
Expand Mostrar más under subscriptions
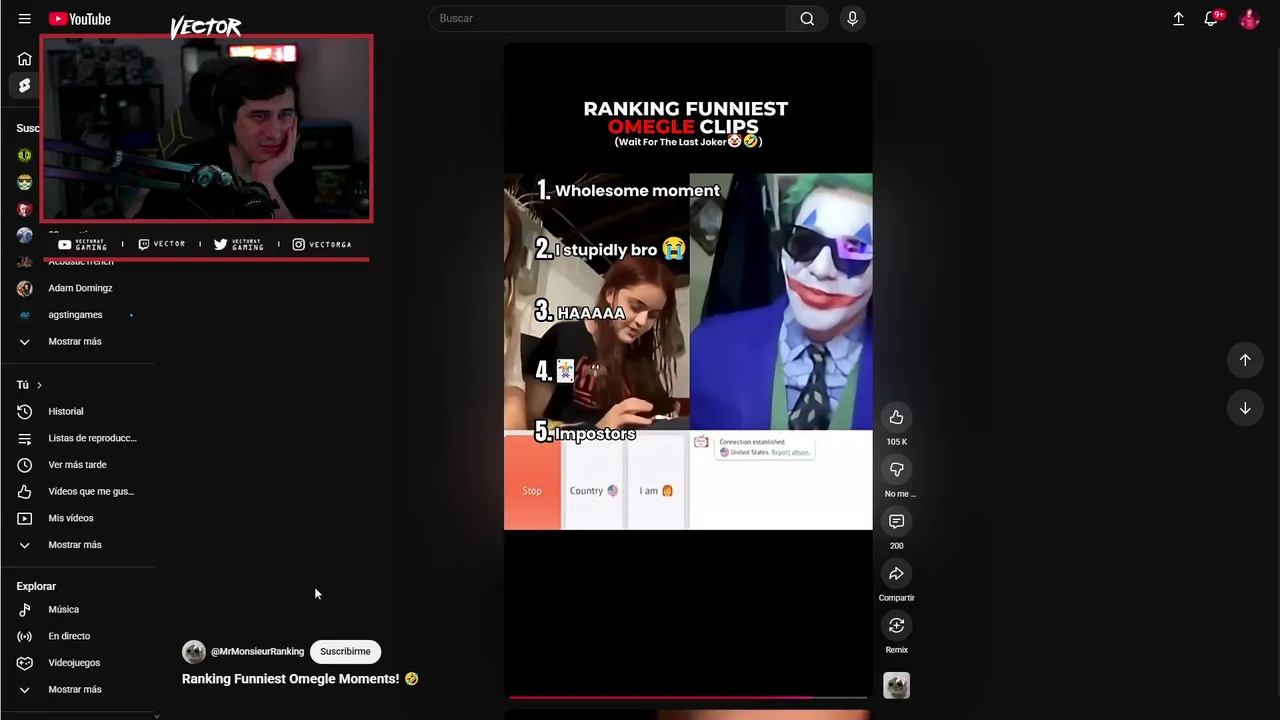click(77, 341)
